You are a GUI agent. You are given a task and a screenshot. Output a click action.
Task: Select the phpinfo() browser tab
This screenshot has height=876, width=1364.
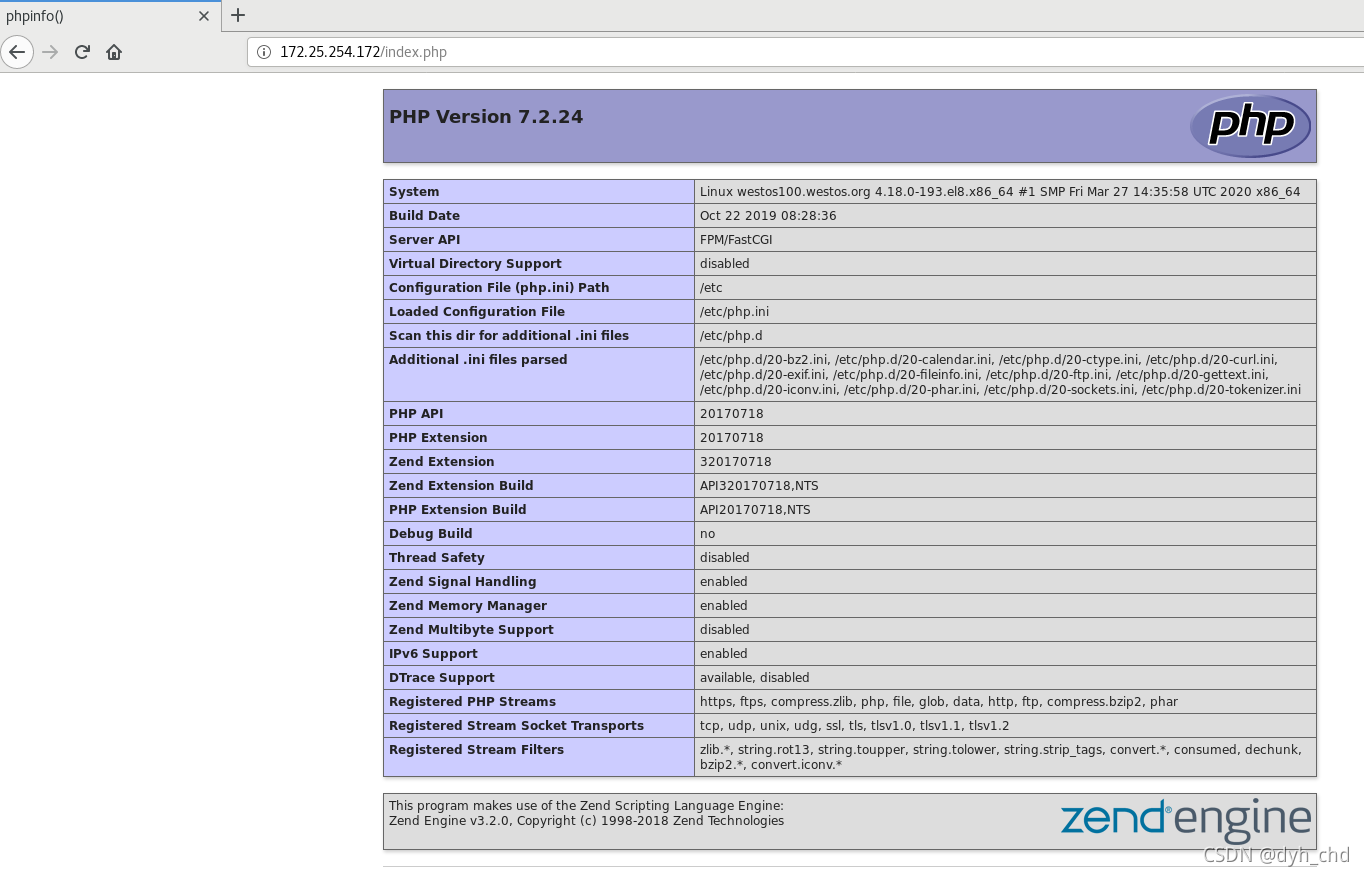pyautogui.click(x=110, y=16)
